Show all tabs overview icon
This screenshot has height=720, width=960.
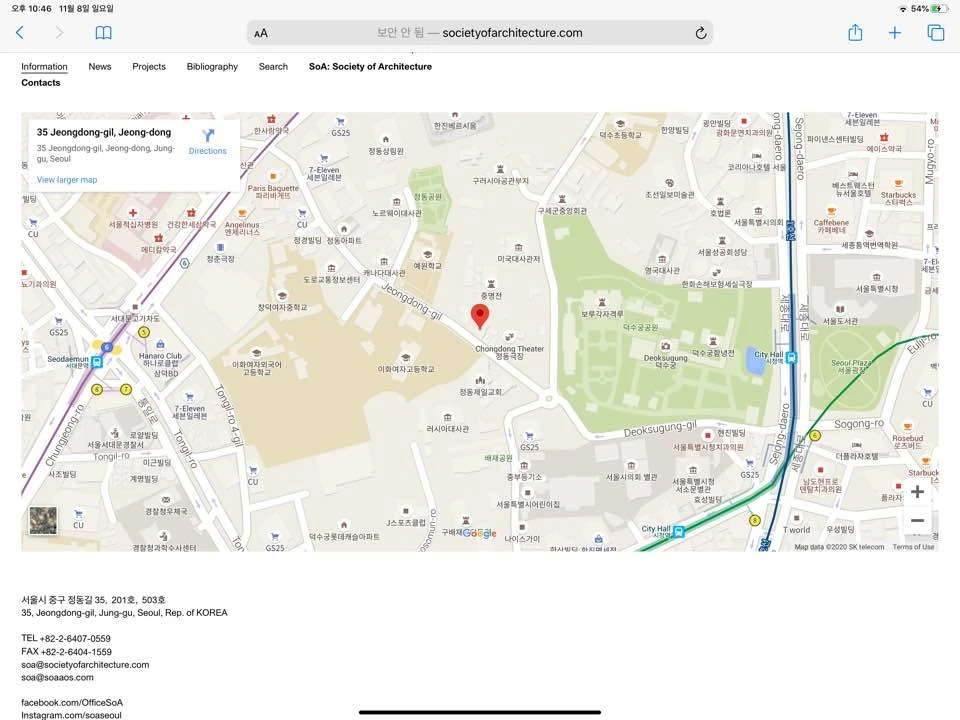(x=936, y=32)
